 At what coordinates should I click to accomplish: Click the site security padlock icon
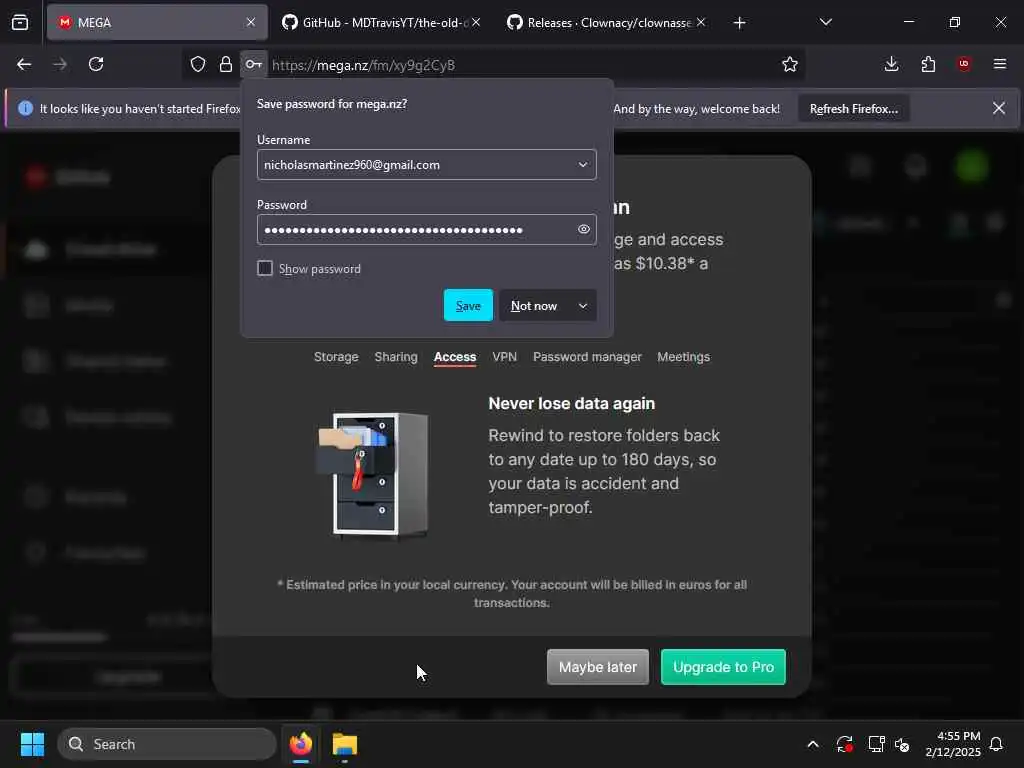click(x=225, y=64)
